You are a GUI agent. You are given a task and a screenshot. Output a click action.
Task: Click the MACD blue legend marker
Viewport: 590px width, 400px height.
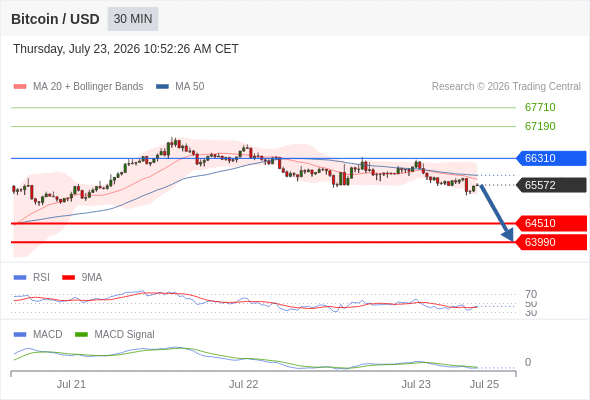[20, 335]
